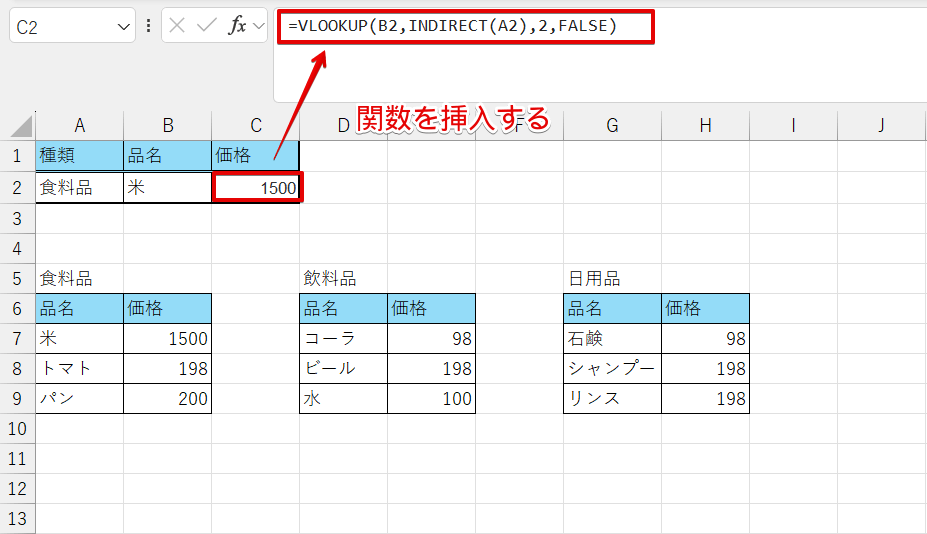Click the 98 price next to コーラ
The width and height of the screenshot is (927, 534).
point(432,339)
